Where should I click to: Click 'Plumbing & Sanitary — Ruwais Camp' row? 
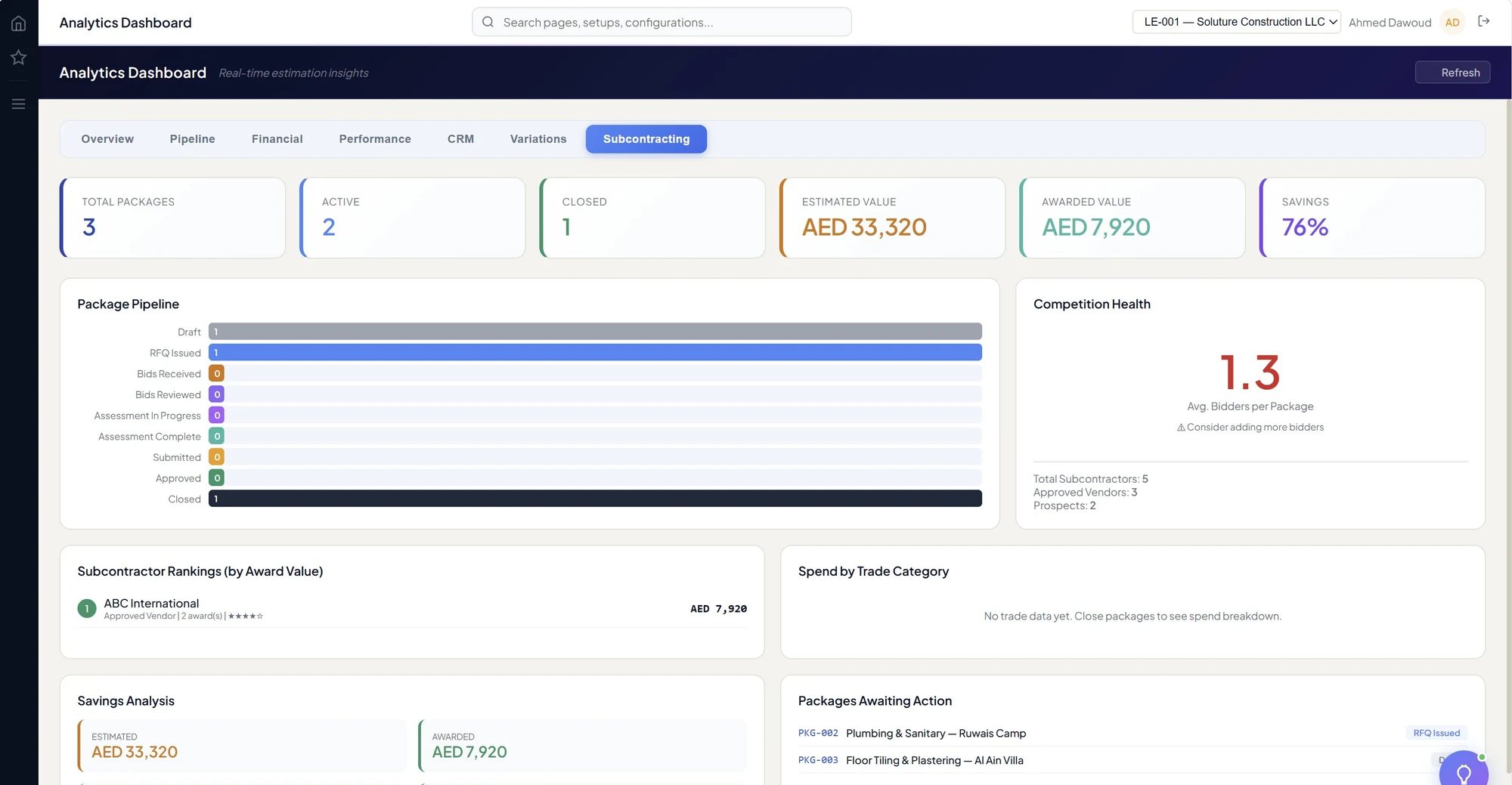(1132, 734)
